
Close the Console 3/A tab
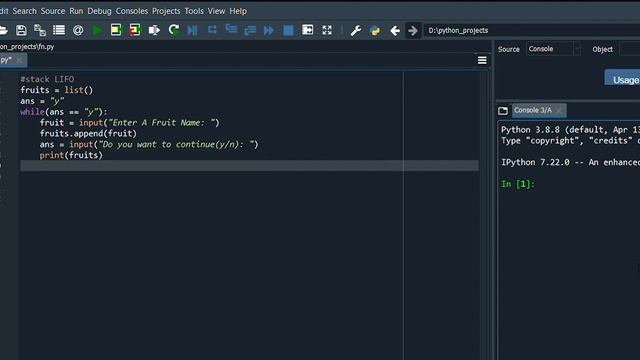[x=559, y=111]
